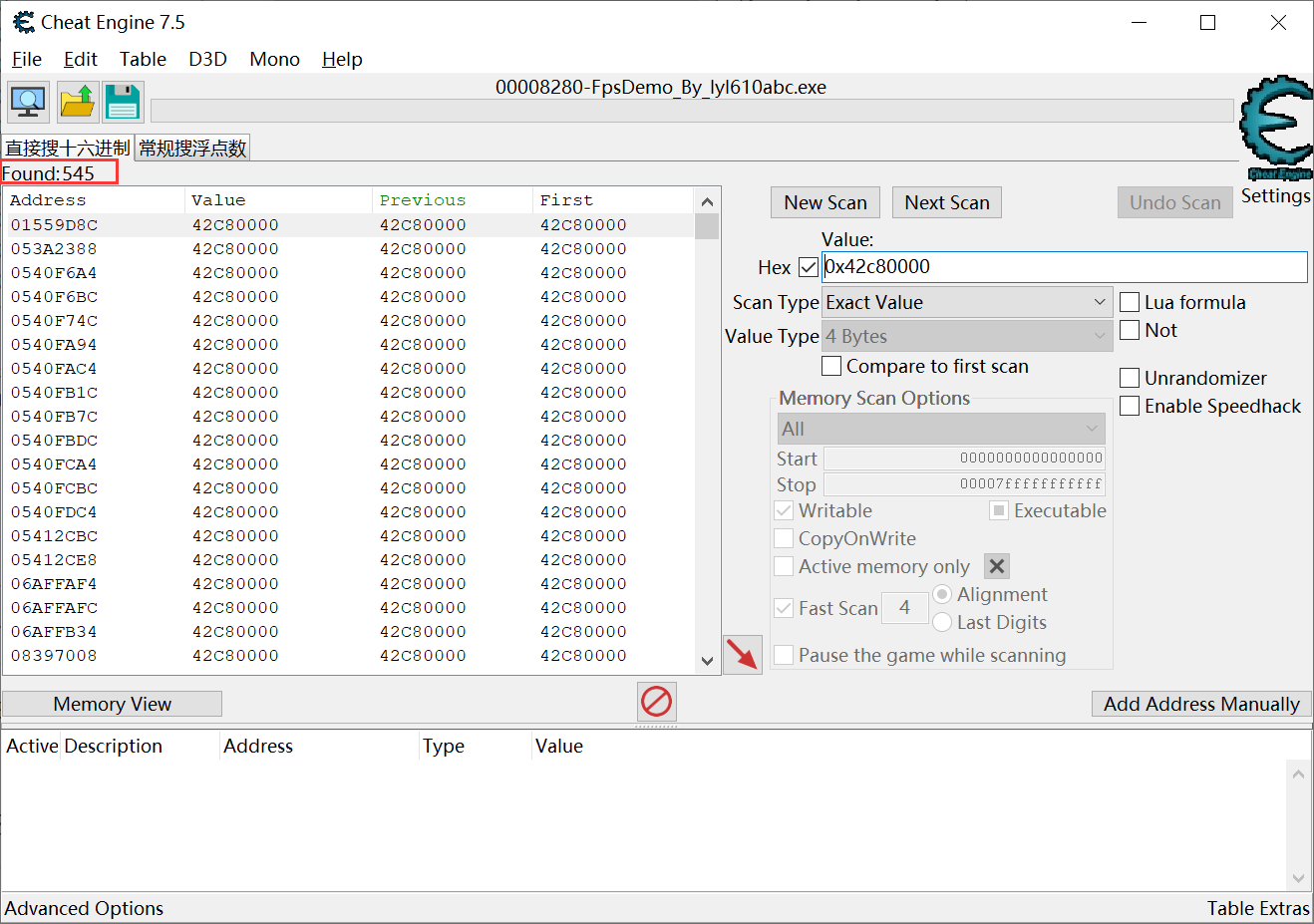Toggle the CopyOnWrite checkbox
Screen dimensions: 1314x924
pos(784,538)
